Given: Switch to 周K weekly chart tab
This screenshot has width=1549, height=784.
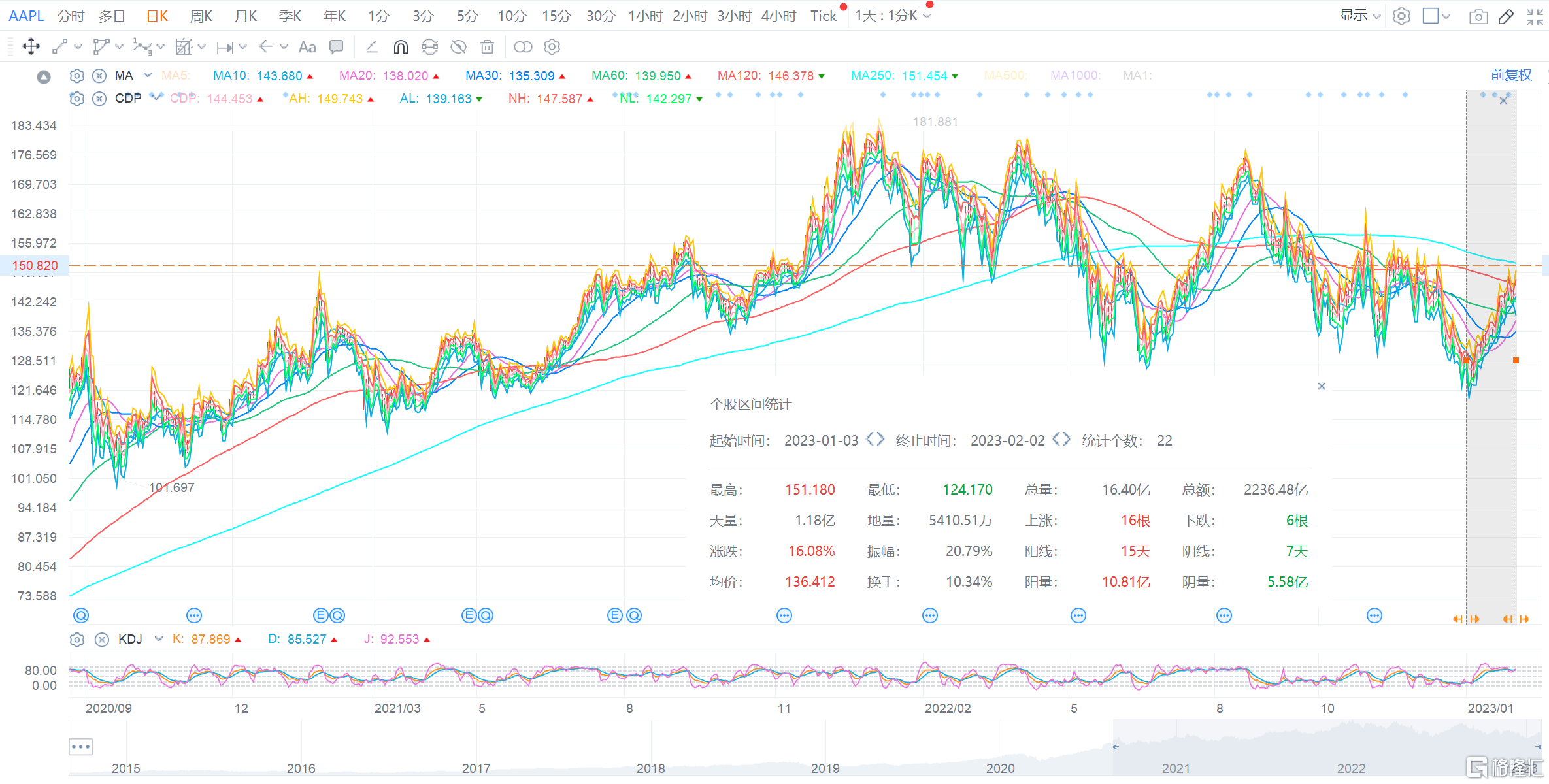Looking at the screenshot, I should coord(200,15).
